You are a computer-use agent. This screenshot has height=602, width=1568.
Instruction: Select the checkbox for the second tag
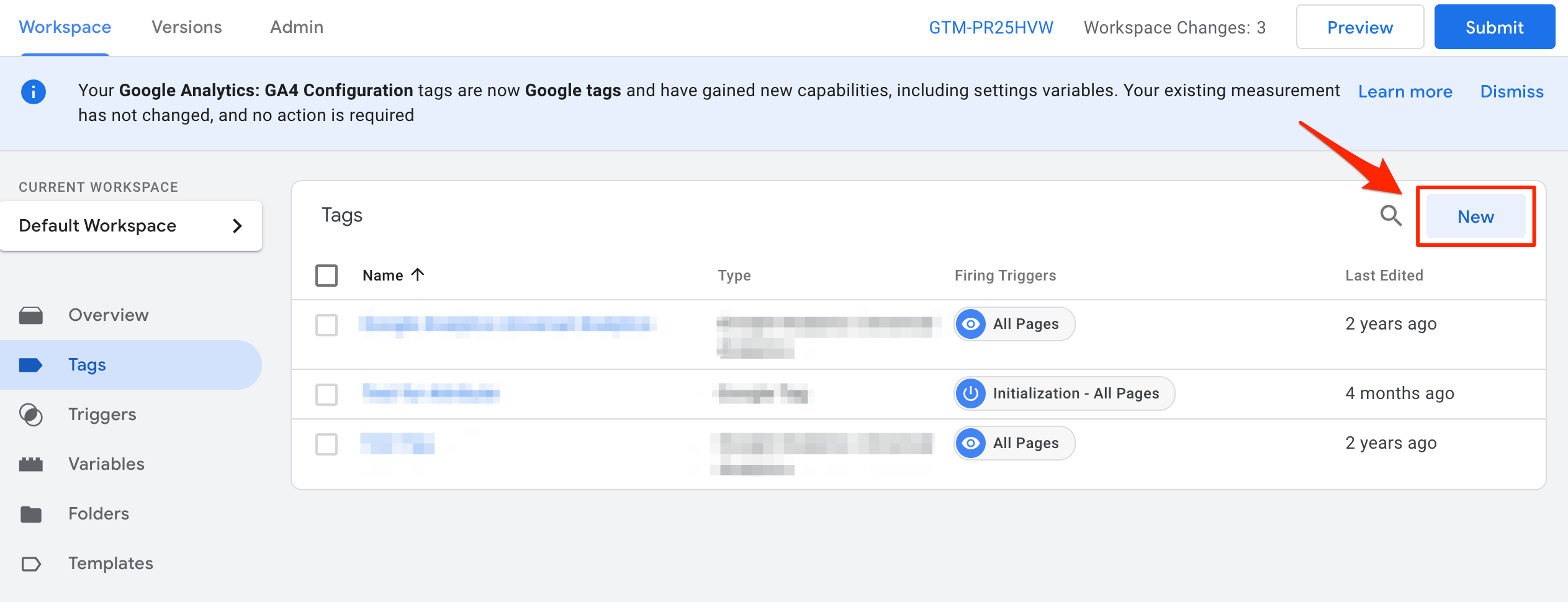point(327,394)
